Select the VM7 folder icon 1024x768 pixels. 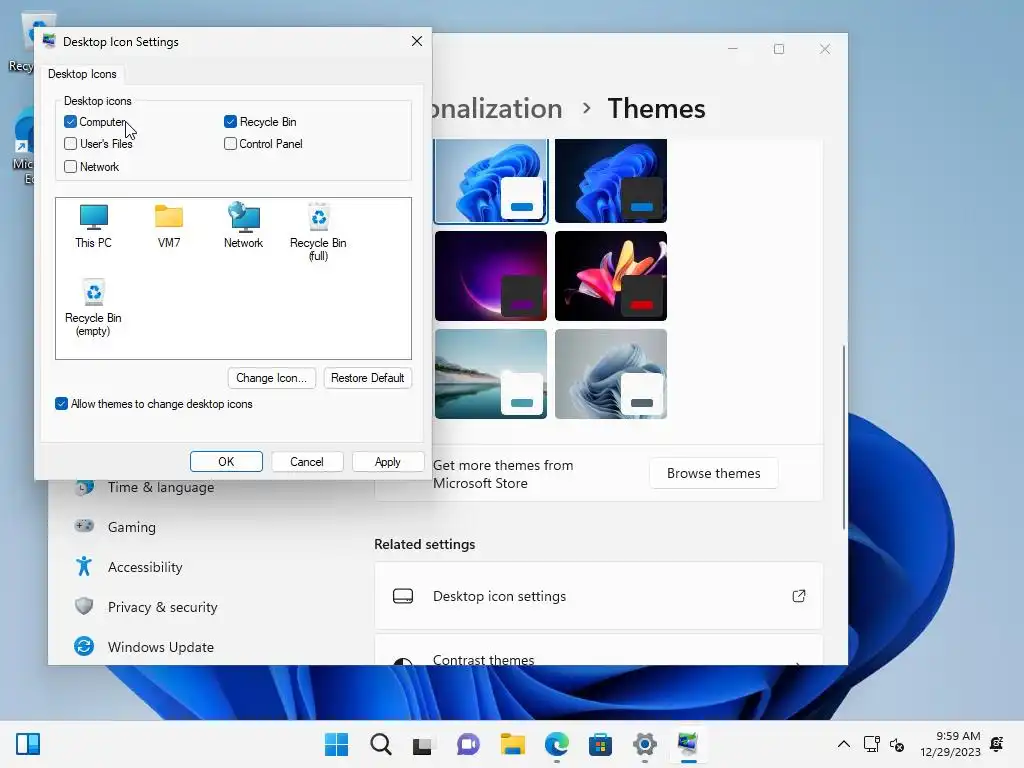(168, 226)
